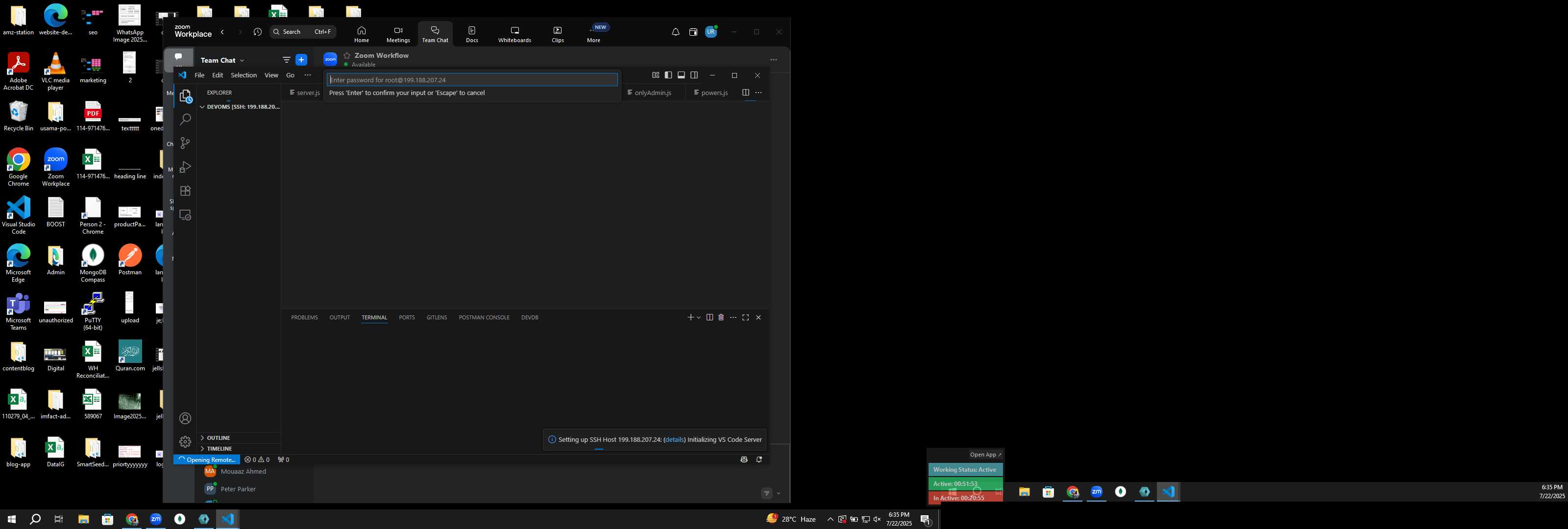Focus the SSH password input field
Viewport: 1568px width, 529px height.
pos(472,80)
